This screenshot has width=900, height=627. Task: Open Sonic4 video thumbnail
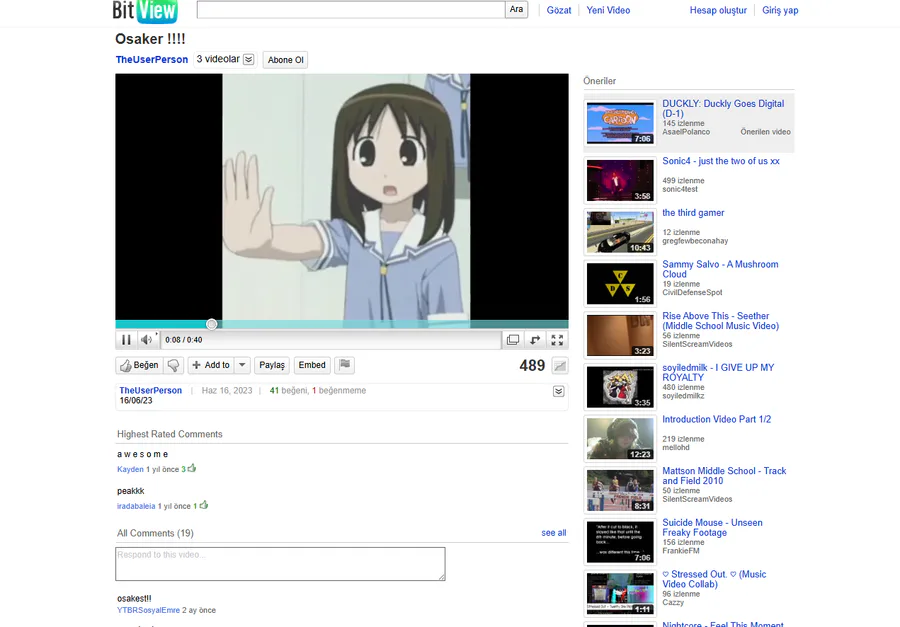coord(620,180)
